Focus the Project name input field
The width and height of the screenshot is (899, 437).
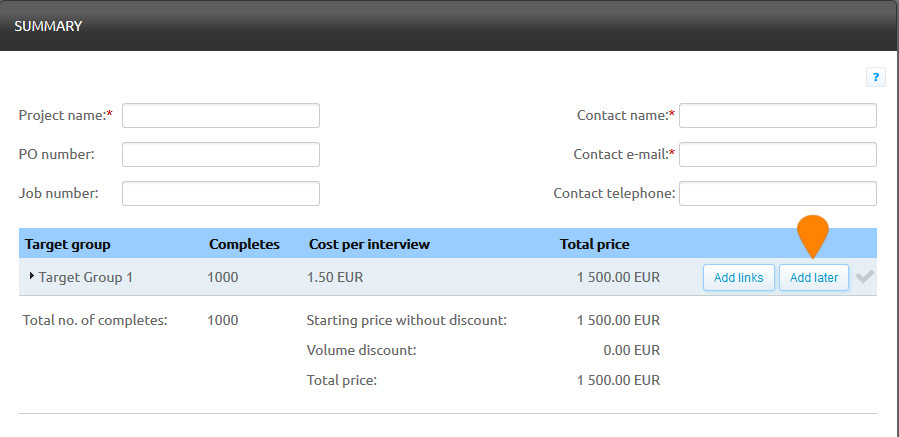(221, 116)
